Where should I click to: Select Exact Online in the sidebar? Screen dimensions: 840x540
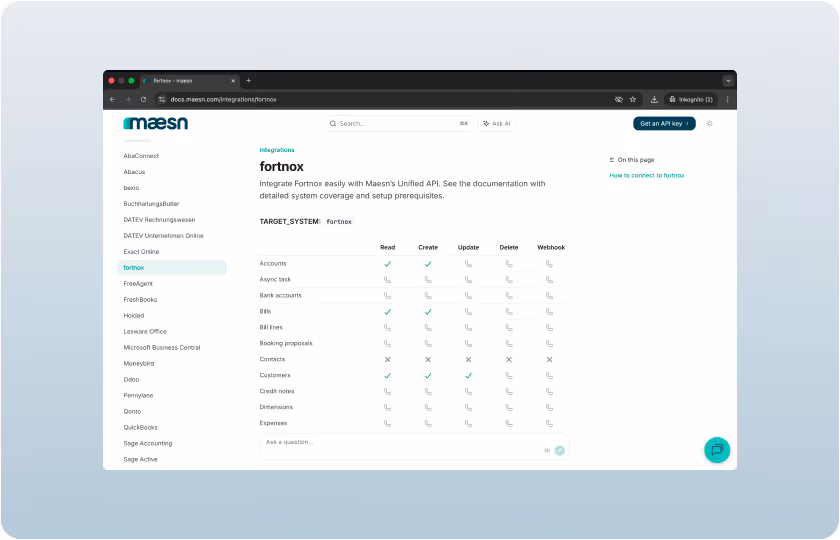click(141, 252)
